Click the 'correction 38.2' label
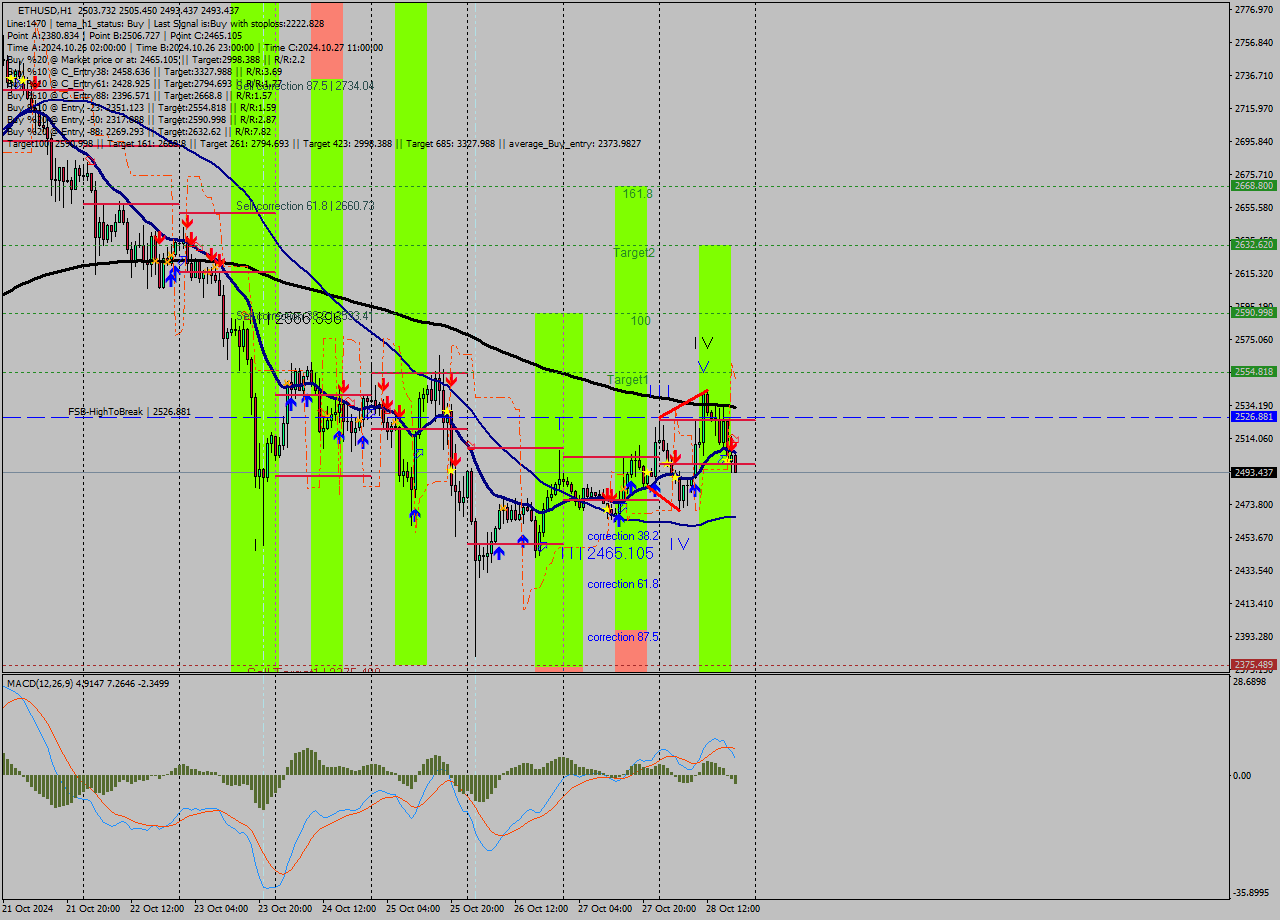Viewport: 1280px width, 920px height. click(622, 536)
